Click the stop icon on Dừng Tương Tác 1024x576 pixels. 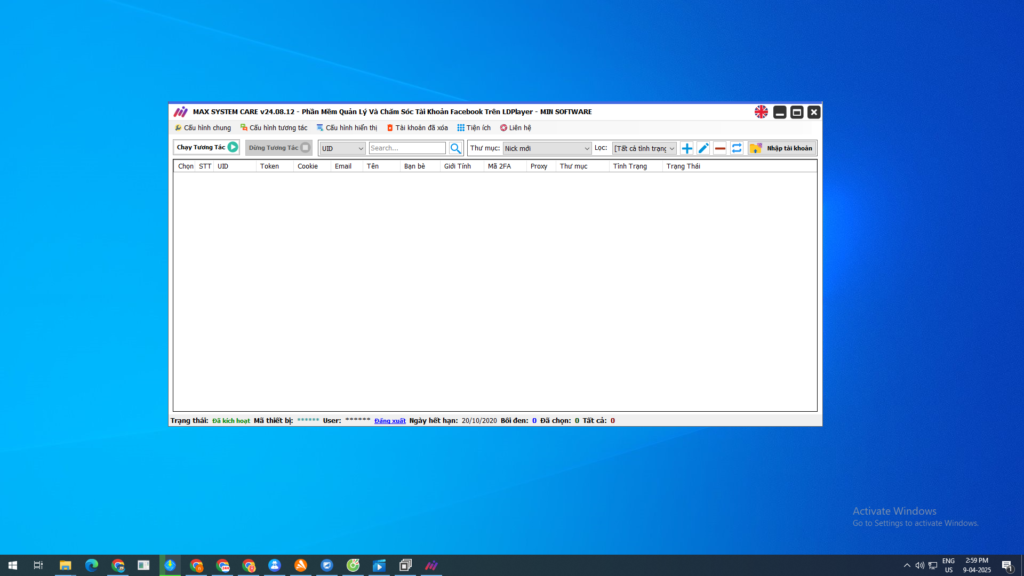(305, 146)
